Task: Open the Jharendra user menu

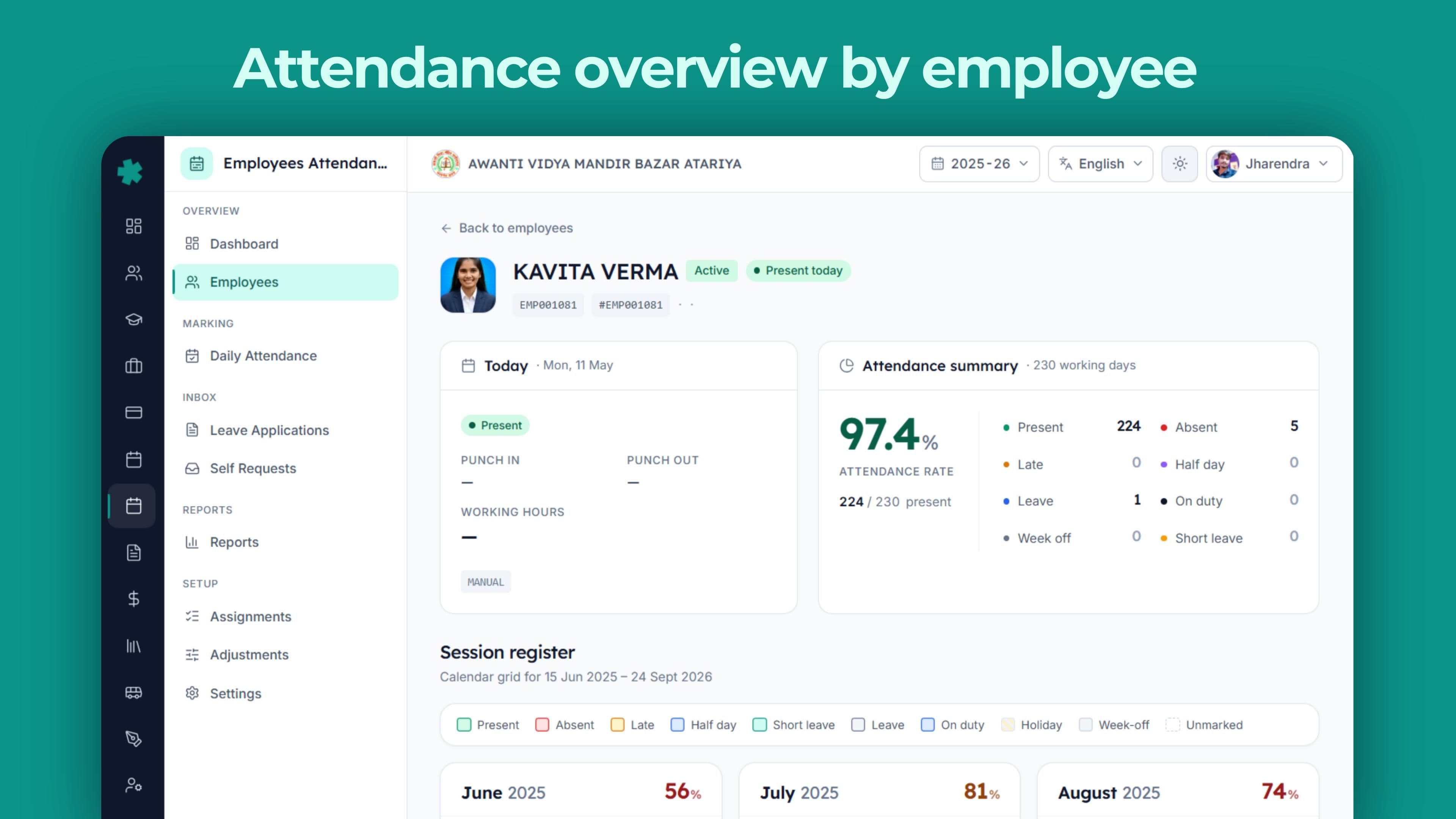Action: (x=1274, y=164)
